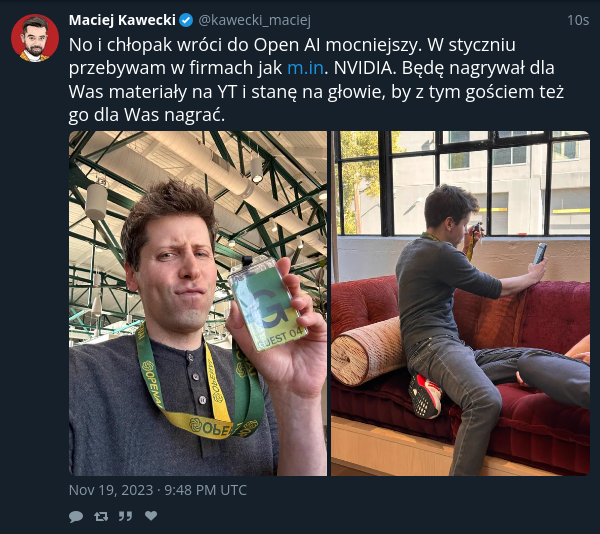Click the retweet arrows icon

pos(101,516)
